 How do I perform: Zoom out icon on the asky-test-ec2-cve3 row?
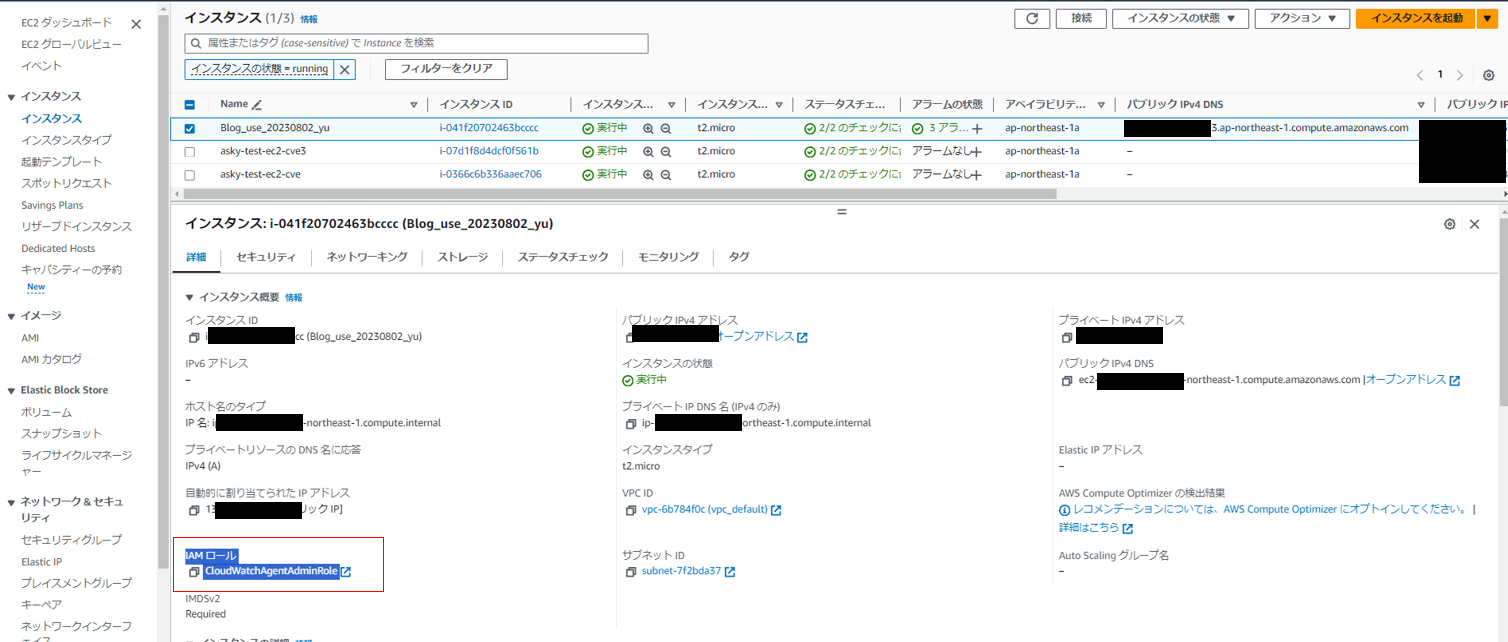point(665,151)
